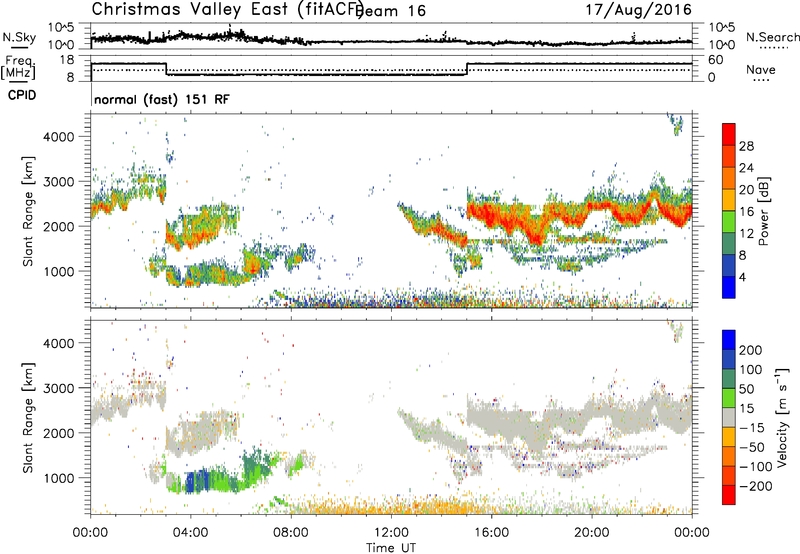Click the '20:00' time axis label
Viewport: 800px width, 554px height.
click(591, 533)
